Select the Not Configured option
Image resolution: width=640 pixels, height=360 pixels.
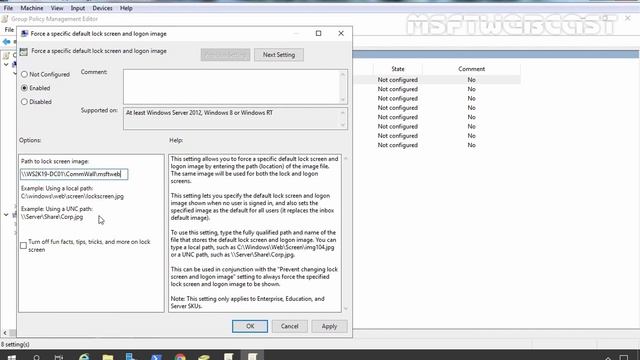click(x=24, y=74)
